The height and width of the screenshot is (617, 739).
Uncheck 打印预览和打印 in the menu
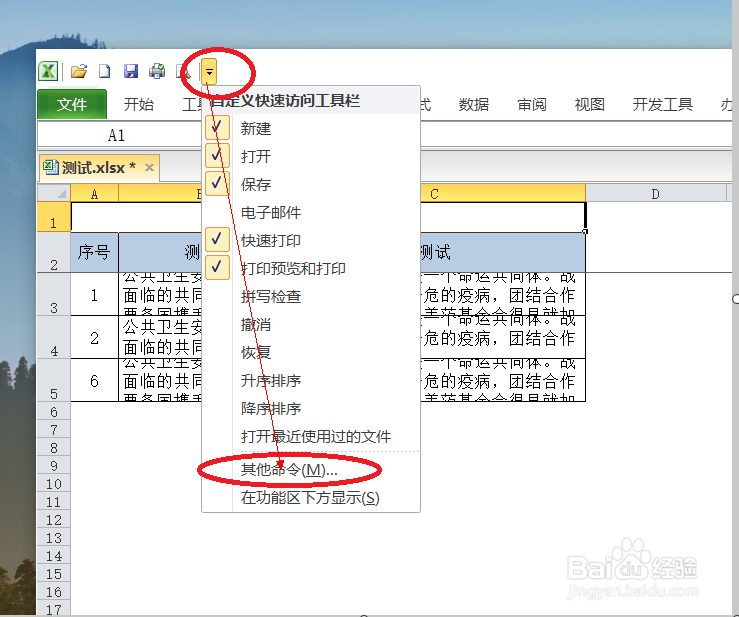[311, 268]
